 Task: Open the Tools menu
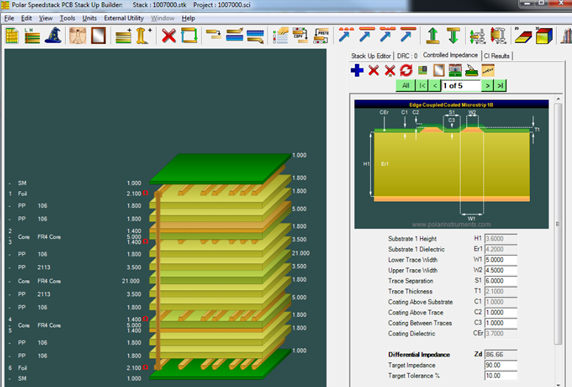coord(67,18)
